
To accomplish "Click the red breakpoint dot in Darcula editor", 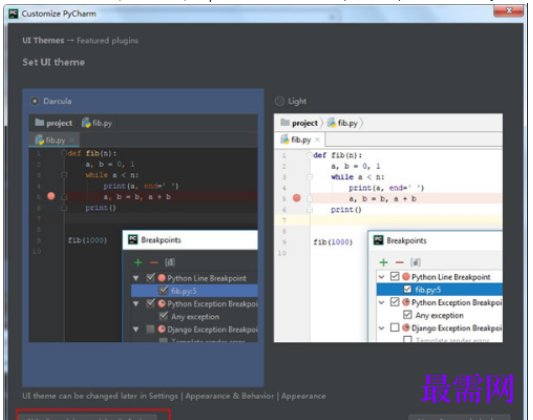I will pos(51,196).
